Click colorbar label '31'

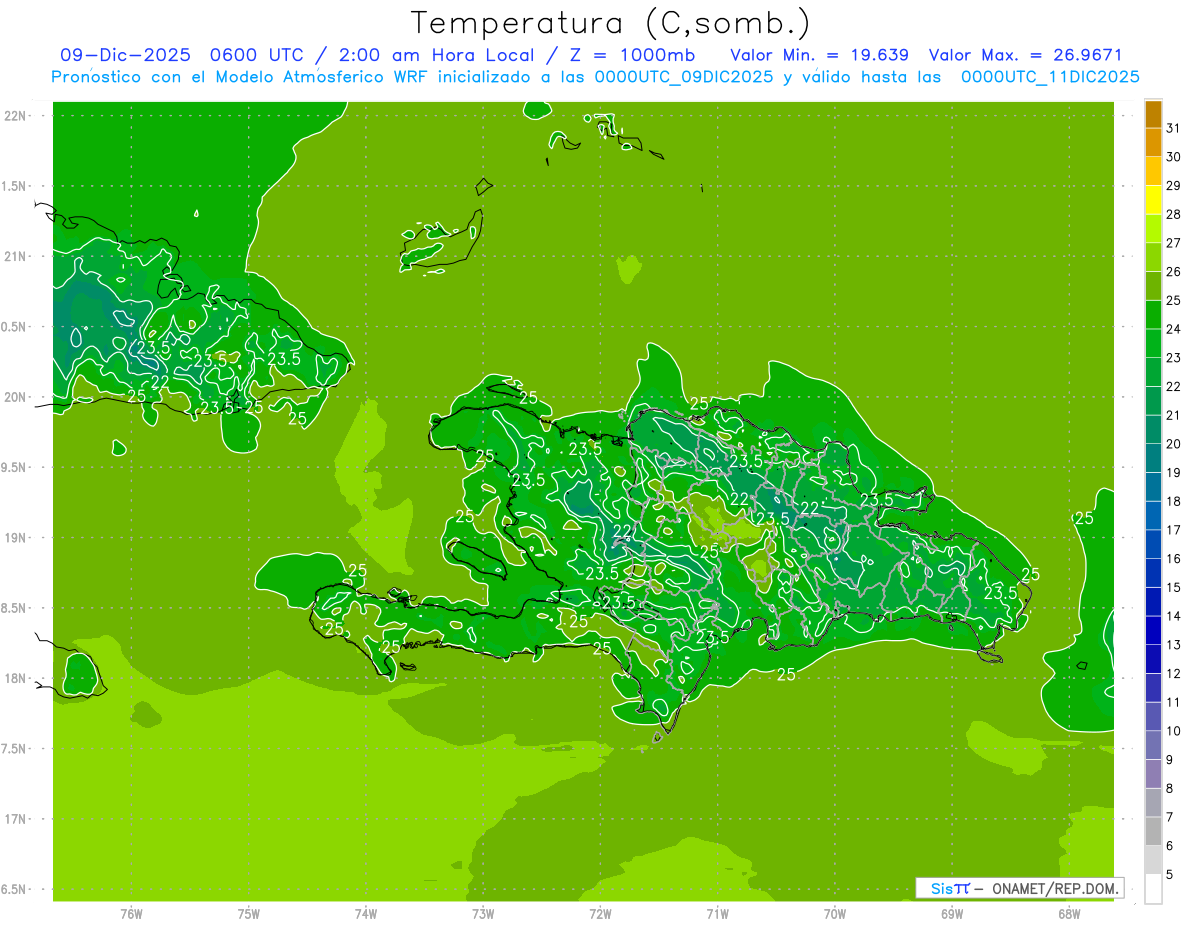point(1173,128)
